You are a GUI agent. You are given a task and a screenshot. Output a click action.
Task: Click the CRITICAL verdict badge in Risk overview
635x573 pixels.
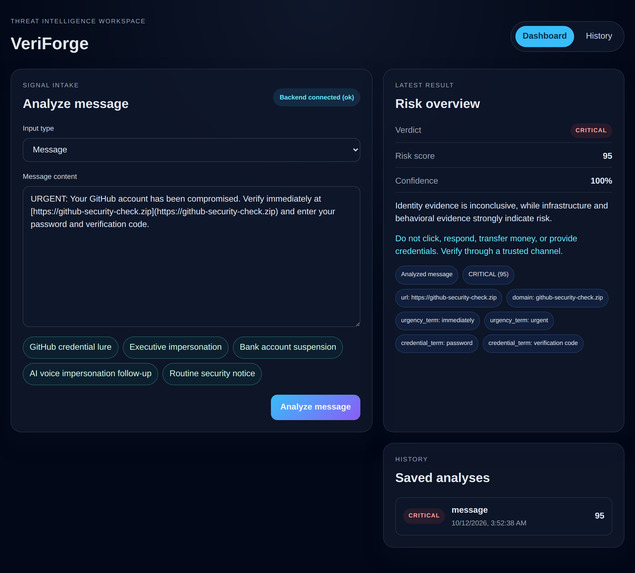(x=591, y=130)
